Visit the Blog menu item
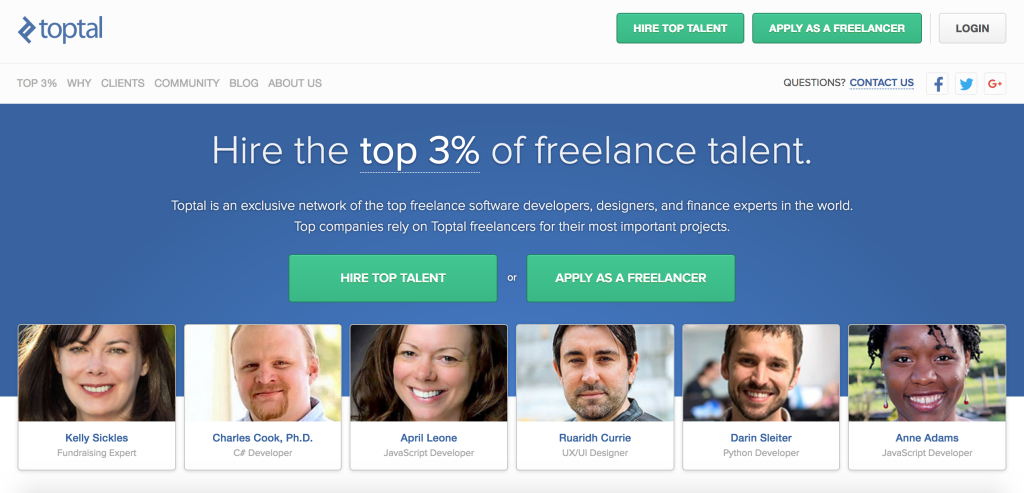The width and height of the screenshot is (1024, 493). pyautogui.click(x=243, y=83)
